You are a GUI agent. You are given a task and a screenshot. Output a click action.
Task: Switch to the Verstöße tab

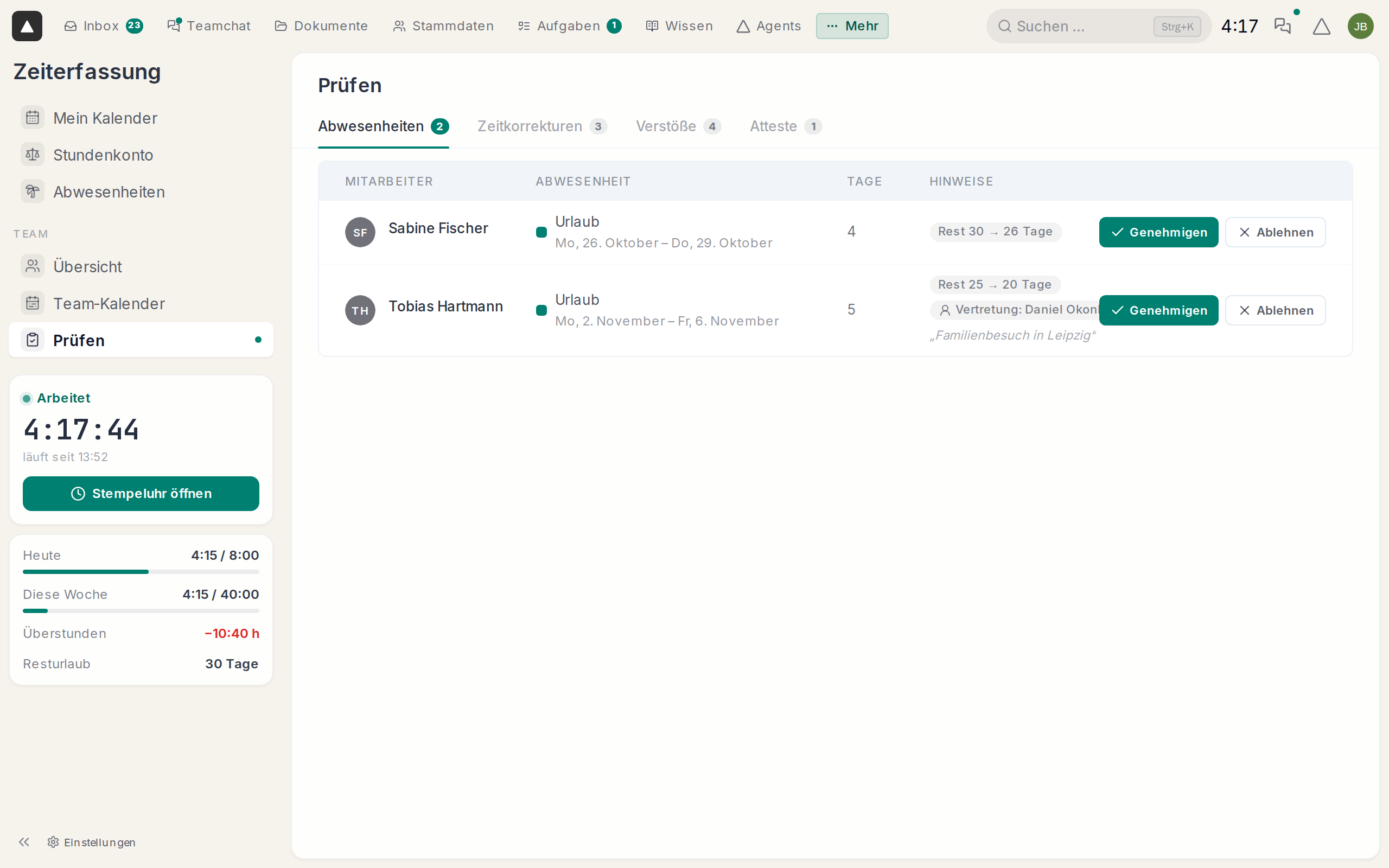(x=678, y=126)
